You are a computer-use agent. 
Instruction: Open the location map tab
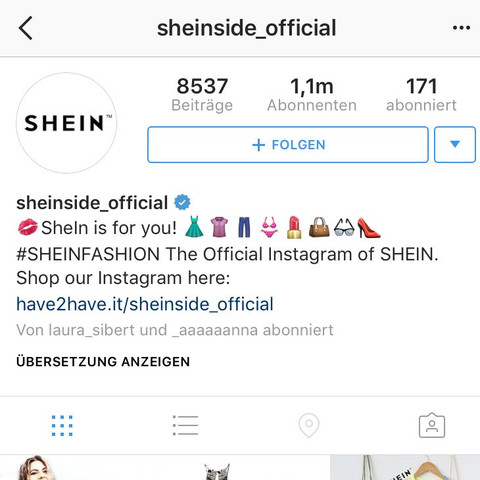tap(309, 425)
